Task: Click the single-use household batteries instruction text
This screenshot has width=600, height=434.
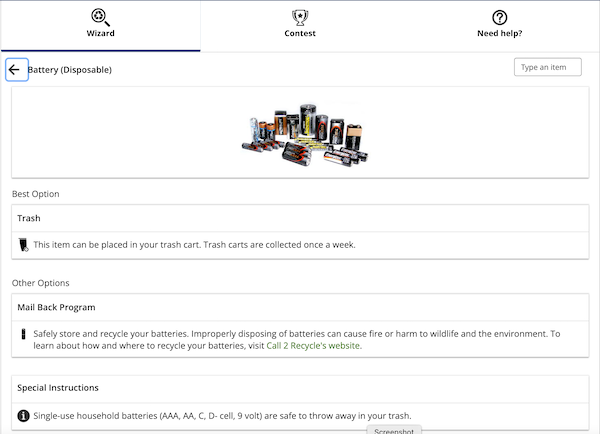Action: click(x=222, y=416)
